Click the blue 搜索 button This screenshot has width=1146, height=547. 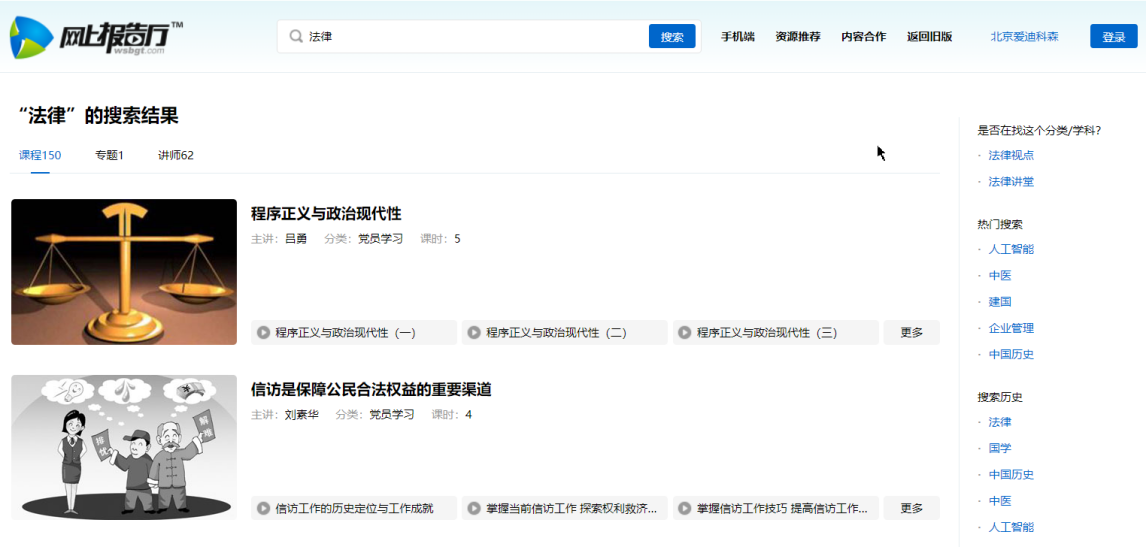click(x=672, y=37)
